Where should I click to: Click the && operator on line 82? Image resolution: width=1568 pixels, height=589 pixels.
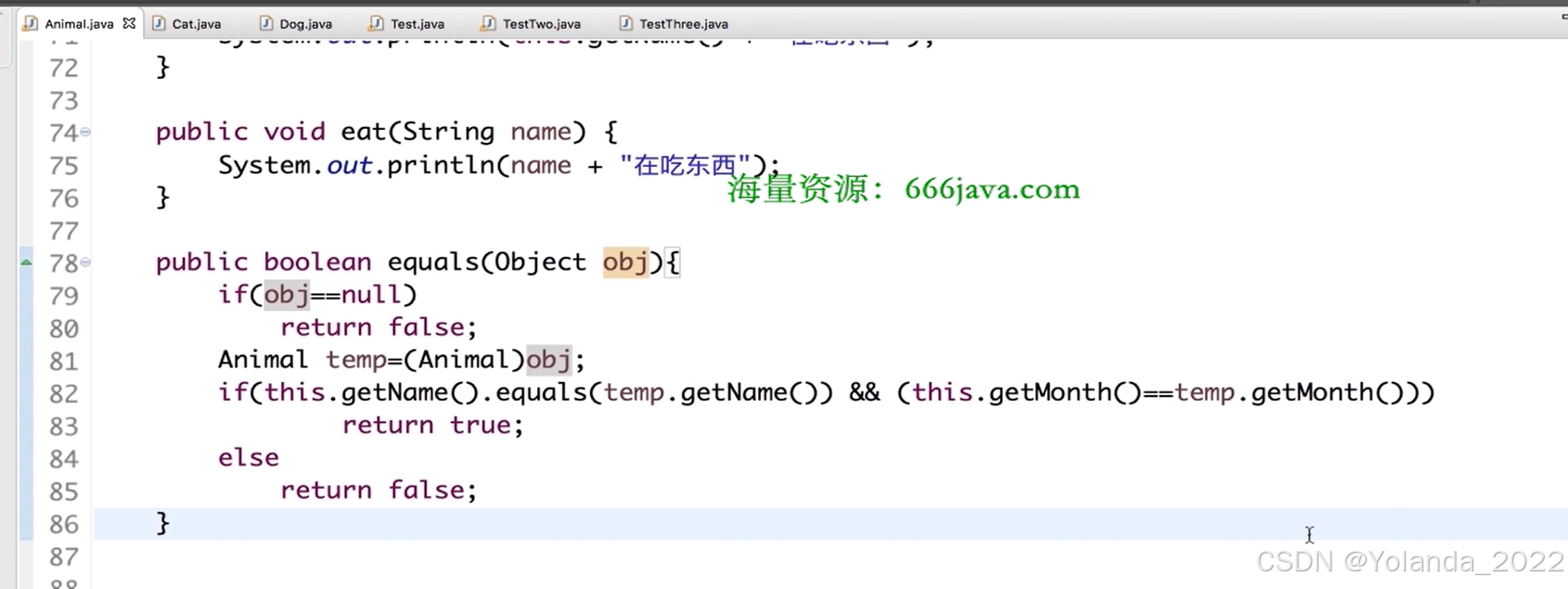click(865, 392)
